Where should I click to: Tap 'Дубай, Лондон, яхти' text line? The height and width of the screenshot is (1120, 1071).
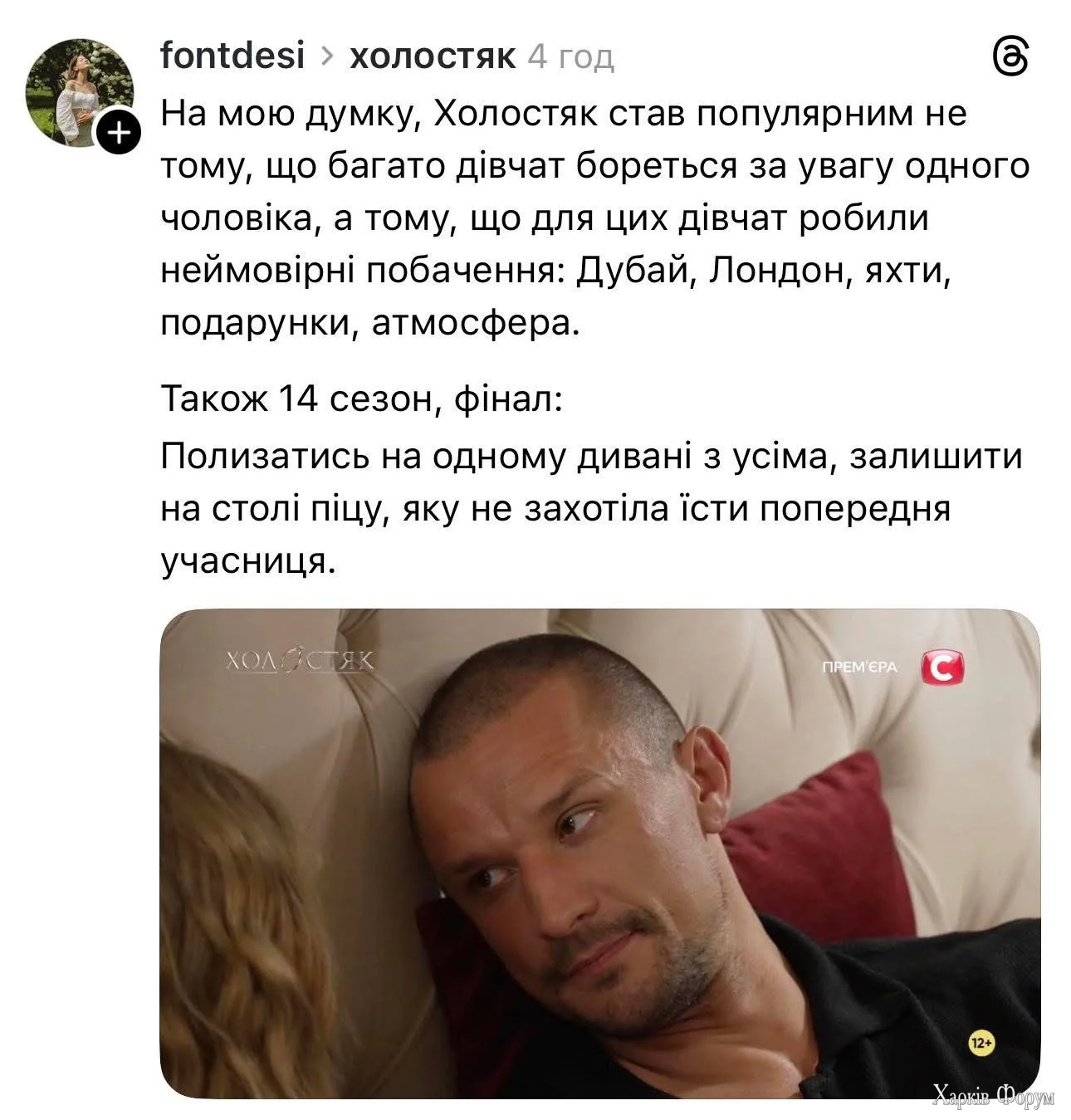(761, 271)
